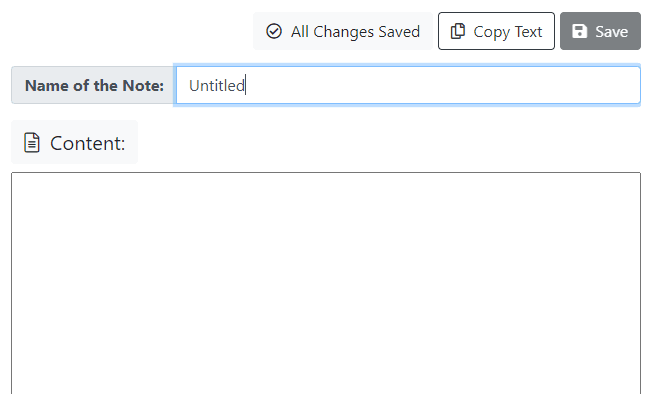Viewport: 651px width, 394px height.
Task: Click inside the Content text area
Action: 326,283
